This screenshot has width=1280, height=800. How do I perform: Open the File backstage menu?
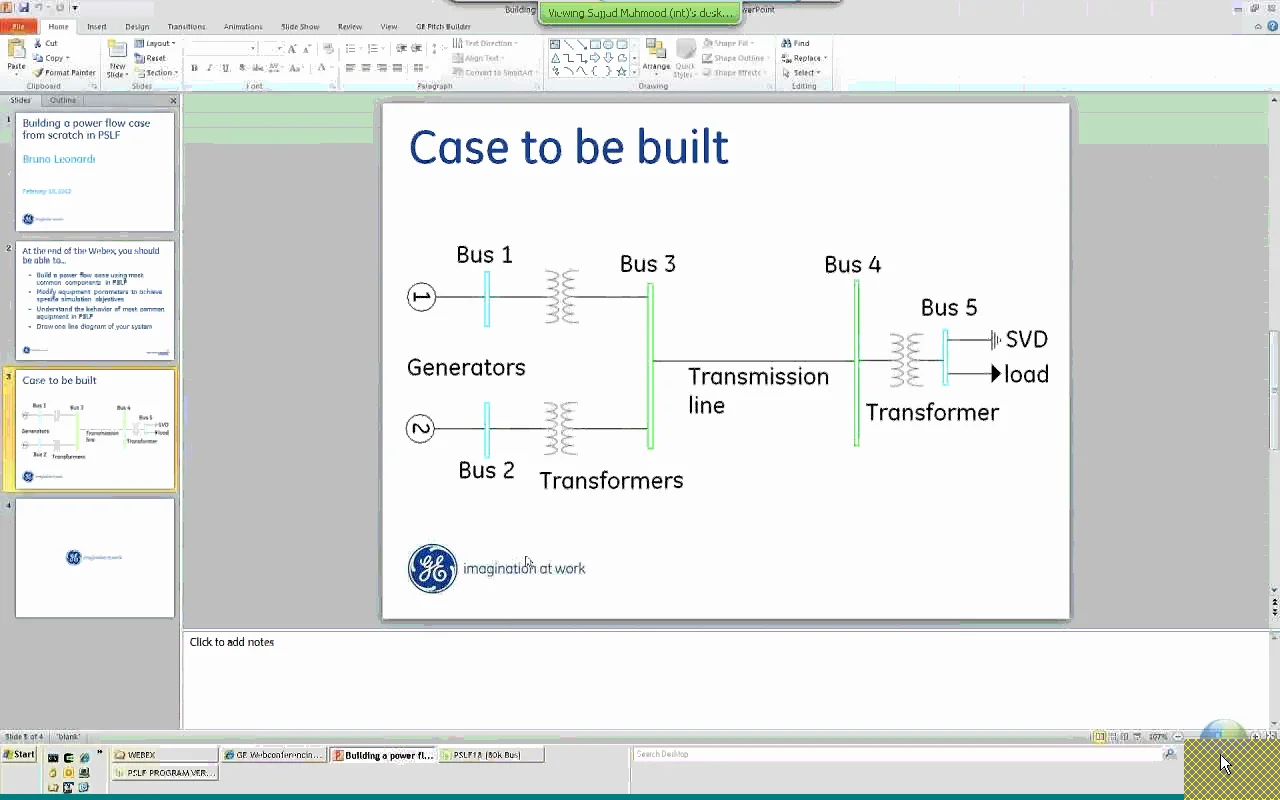point(19,27)
